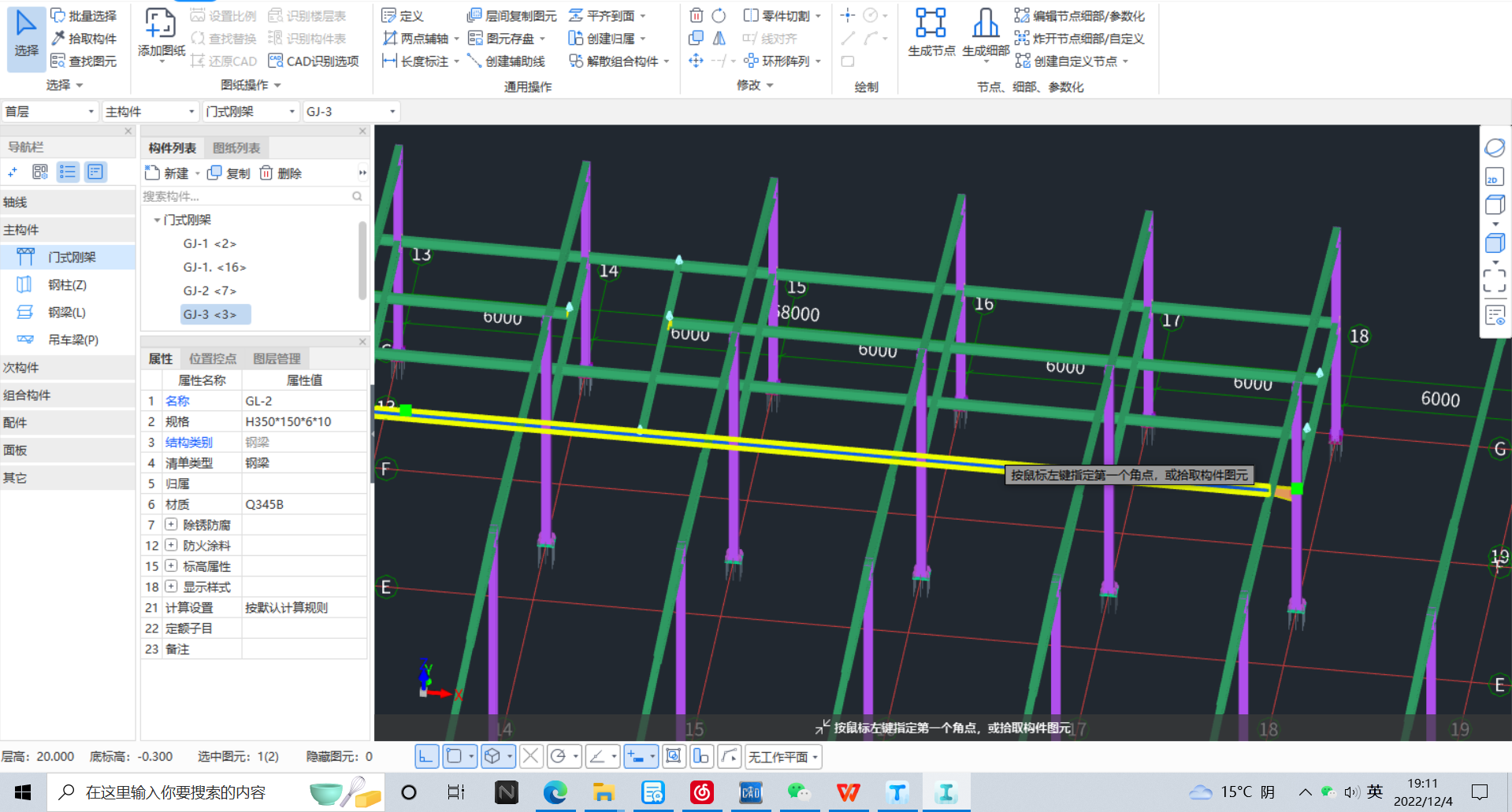Viewport: 1512px width, 812px height.
Task: Click the delete trash icon in 修改
Action: click(x=697, y=16)
